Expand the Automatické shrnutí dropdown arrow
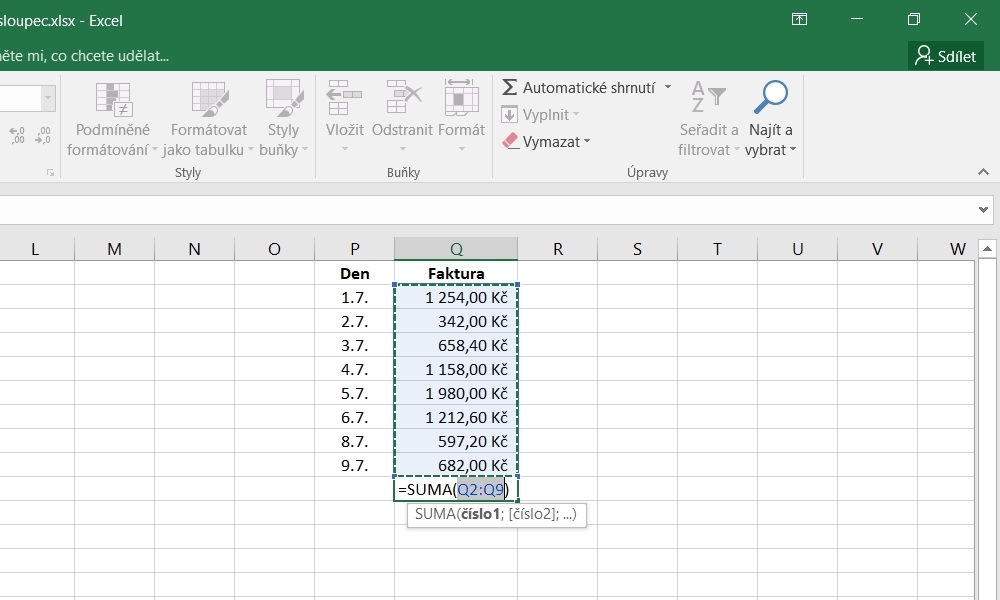Image resolution: width=1000 pixels, height=600 pixels. [x=668, y=87]
